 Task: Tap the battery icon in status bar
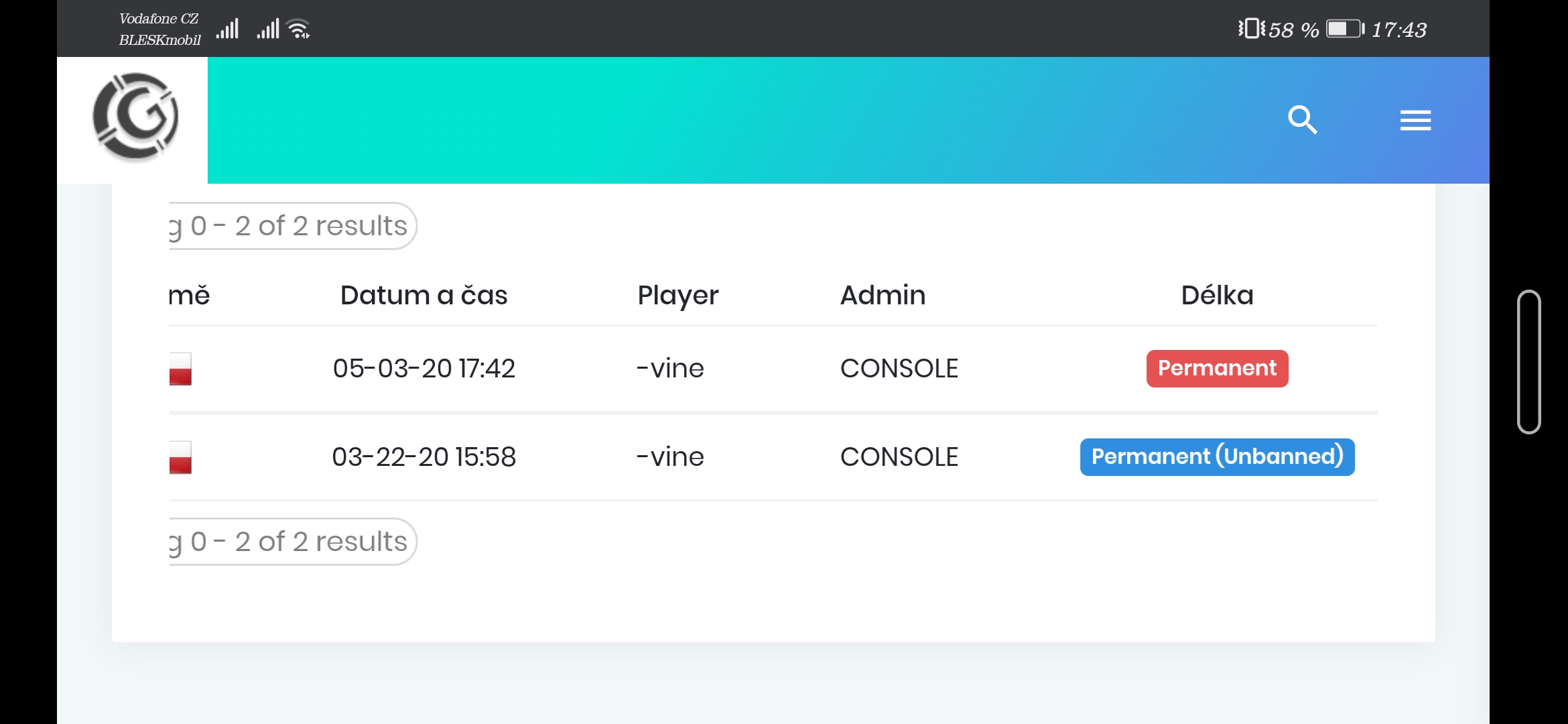pyautogui.click(x=1344, y=29)
